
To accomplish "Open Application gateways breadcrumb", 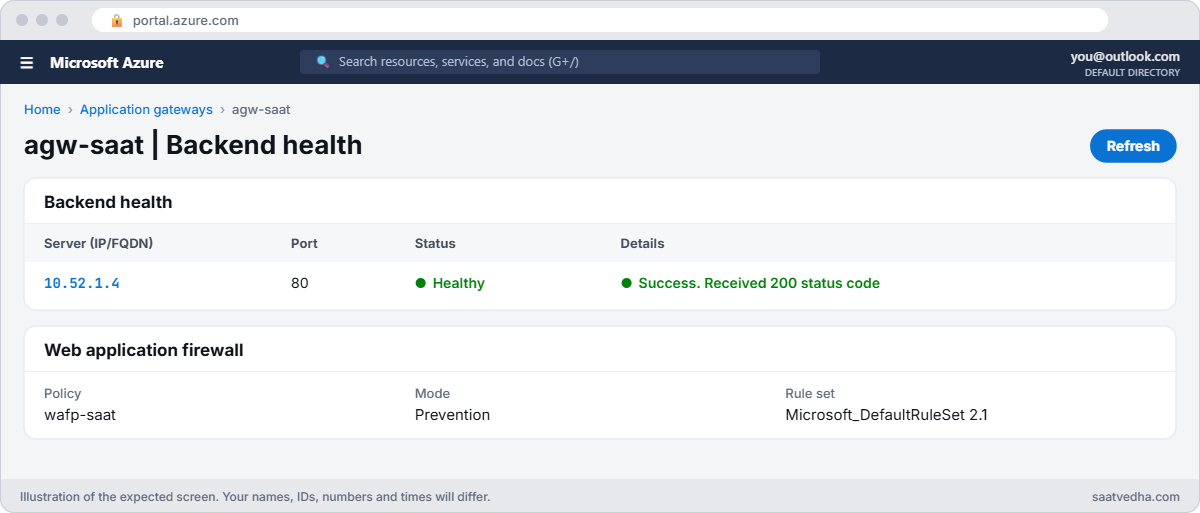I will click(146, 109).
